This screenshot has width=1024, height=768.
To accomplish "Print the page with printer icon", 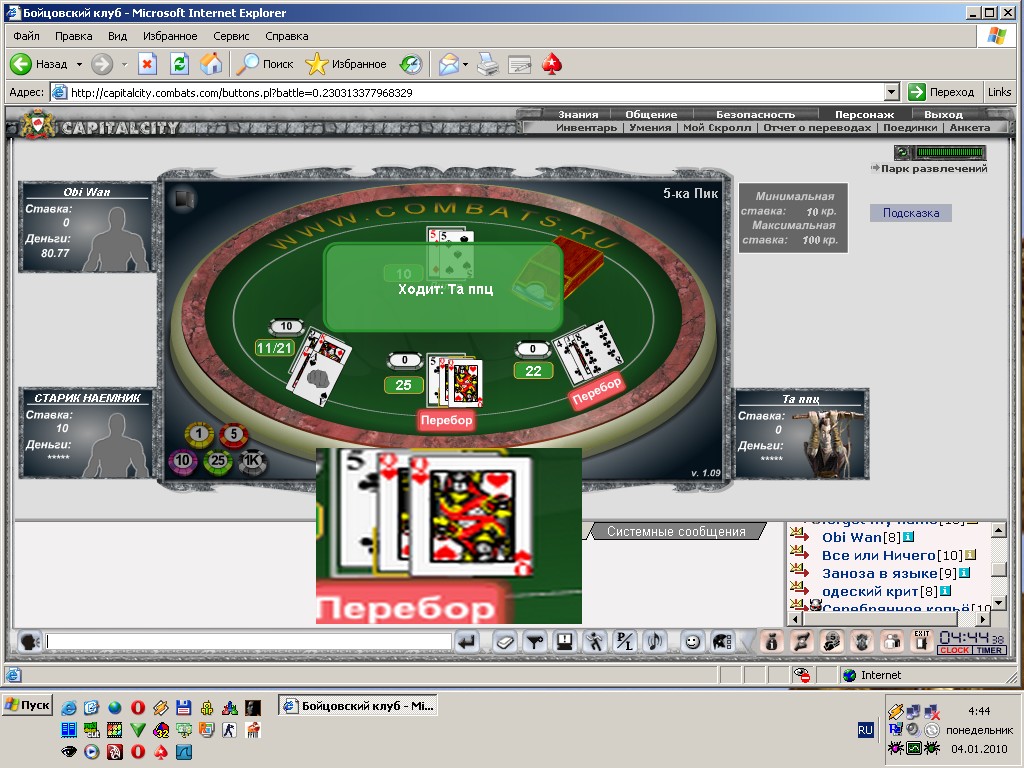I will 488,64.
